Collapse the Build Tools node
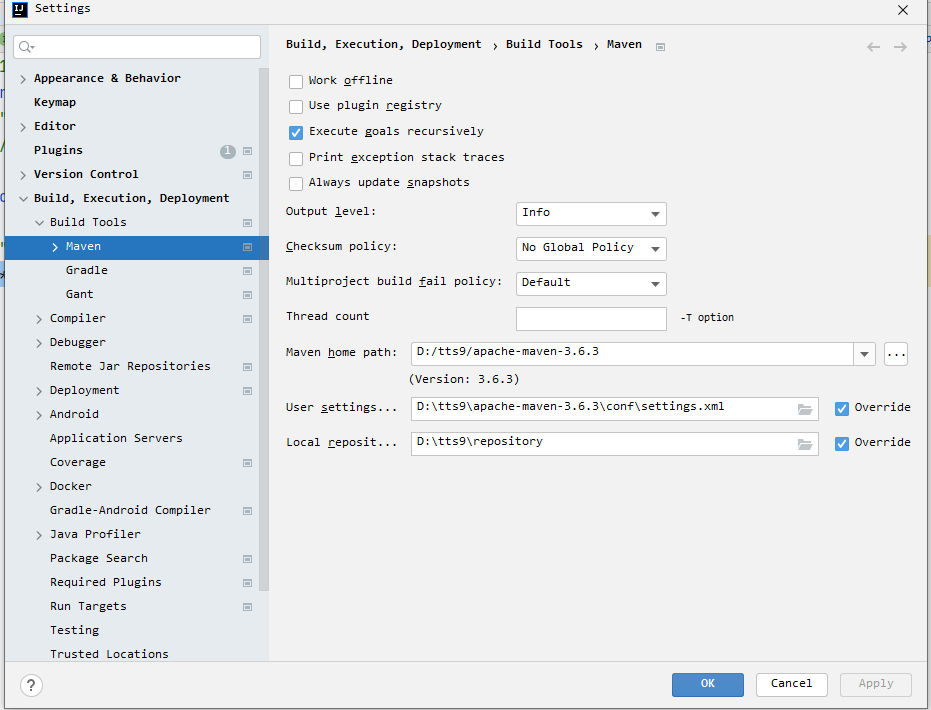 (x=39, y=223)
